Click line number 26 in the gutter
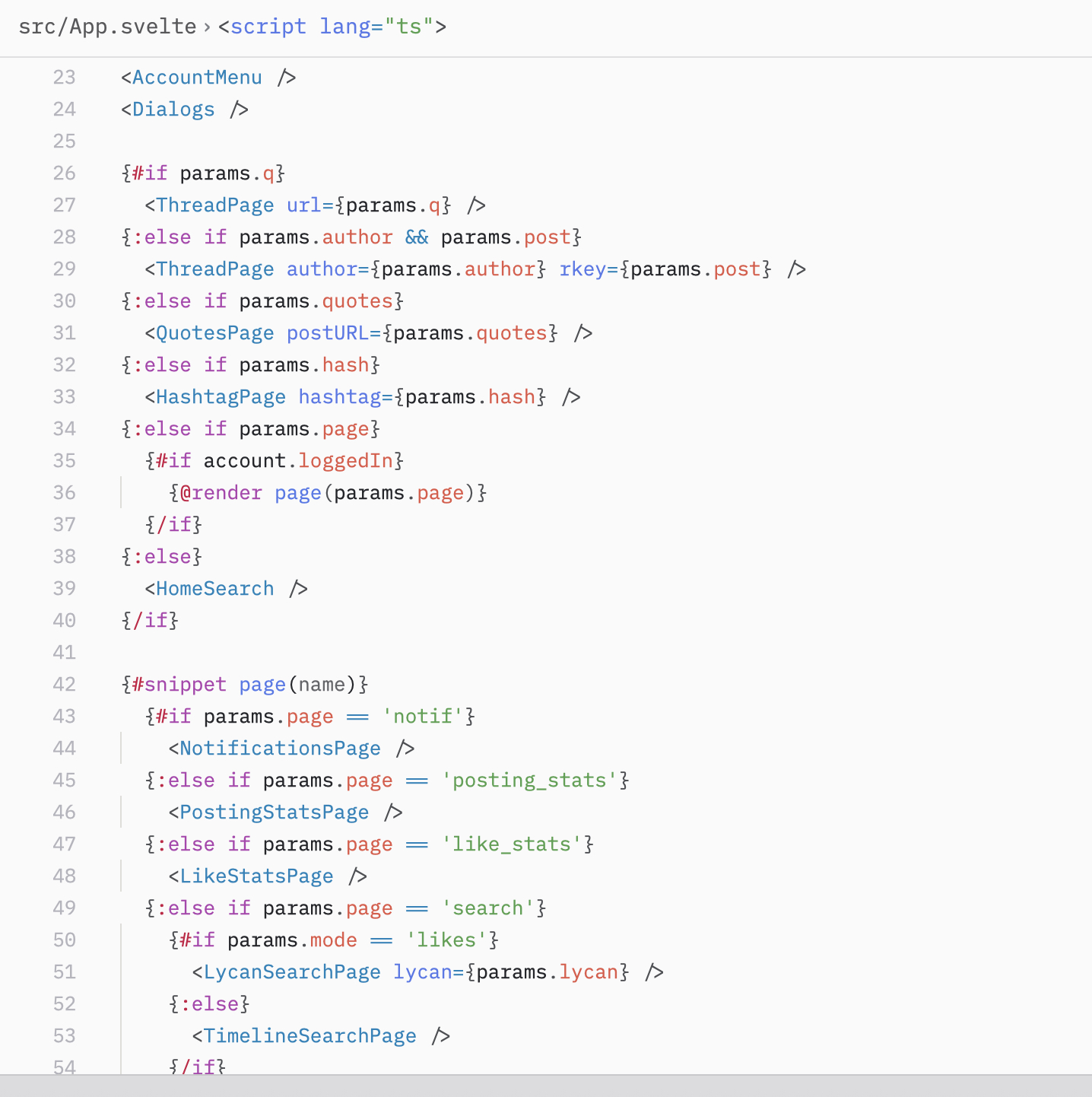This screenshot has height=1097, width=1092. point(65,173)
